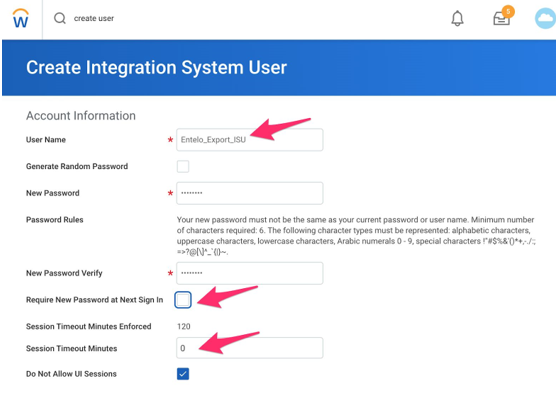Click the New Password Verify field
The image size is (556, 397).
[250, 273]
